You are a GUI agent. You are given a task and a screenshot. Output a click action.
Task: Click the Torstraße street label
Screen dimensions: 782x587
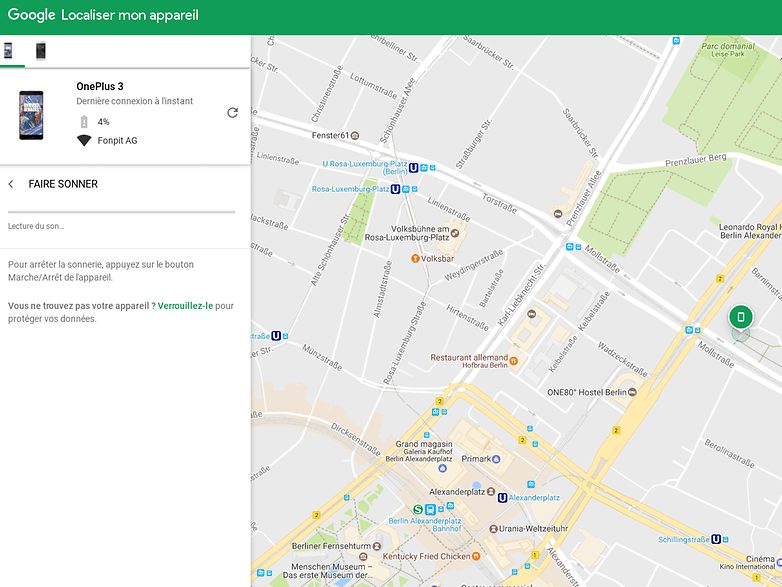(x=499, y=203)
